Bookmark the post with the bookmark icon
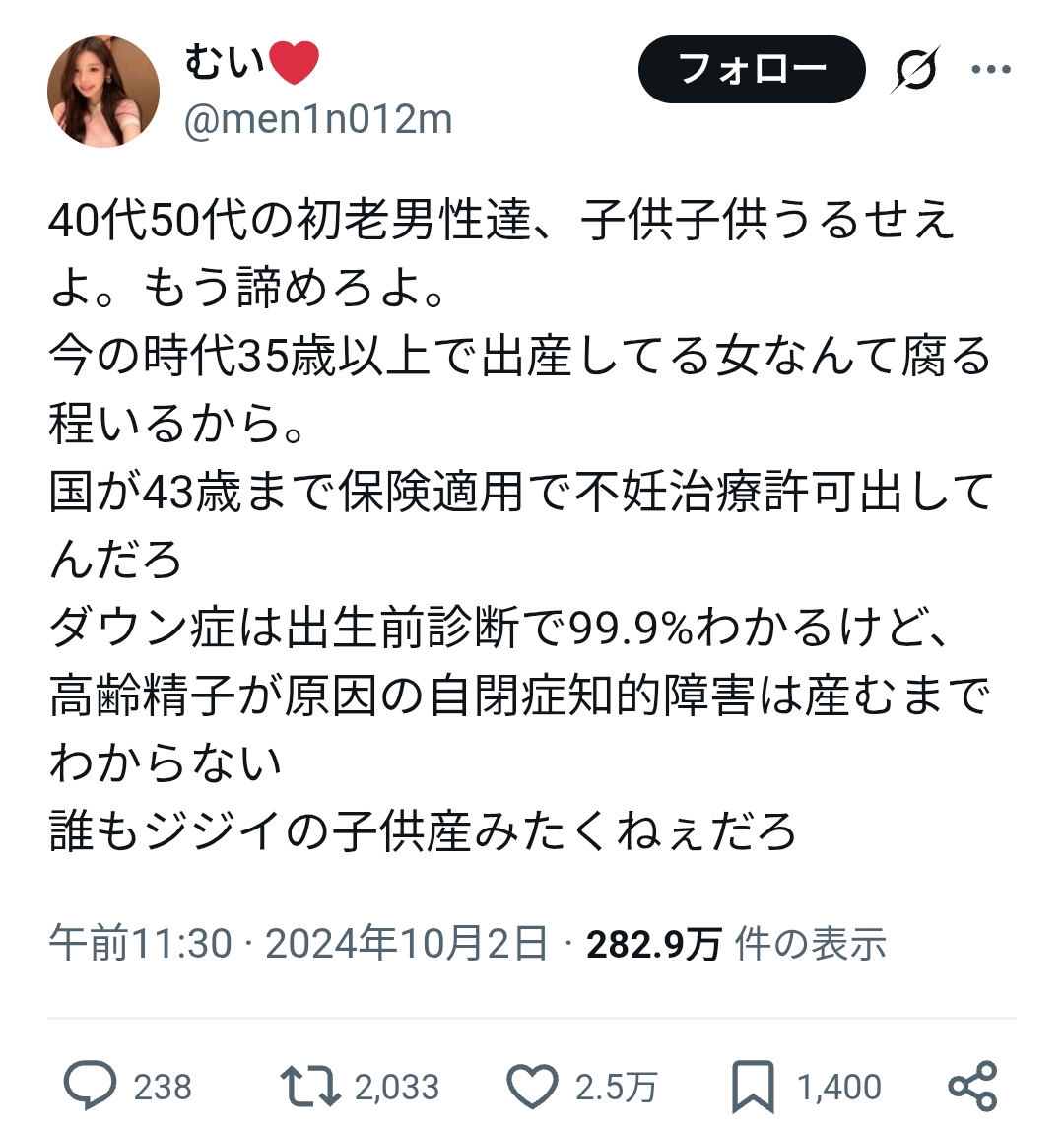 (x=753, y=1086)
